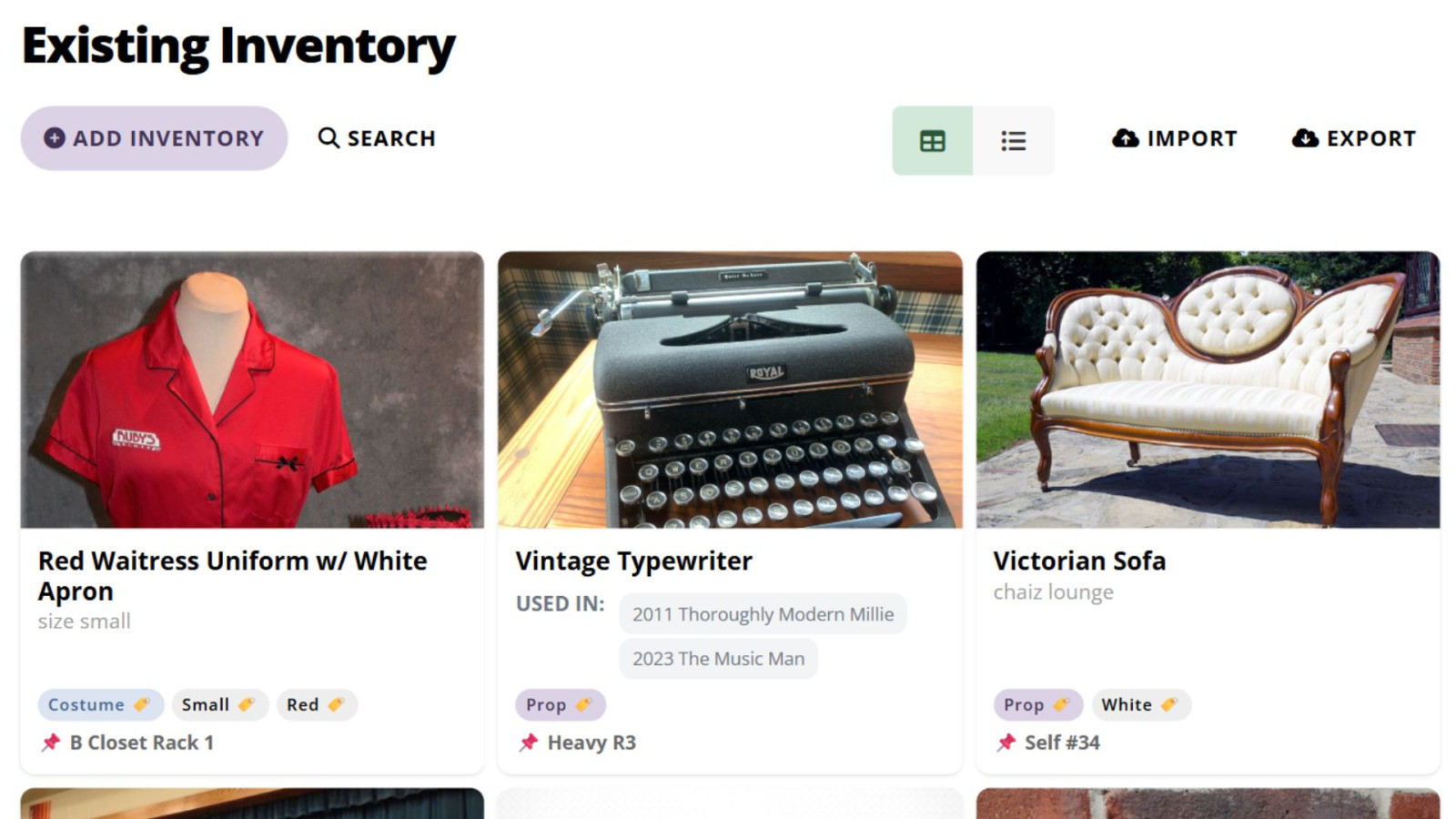The image size is (1456, 819).
Task: Click the pin icon beside Heavy R3
Action: click(529, 743)
